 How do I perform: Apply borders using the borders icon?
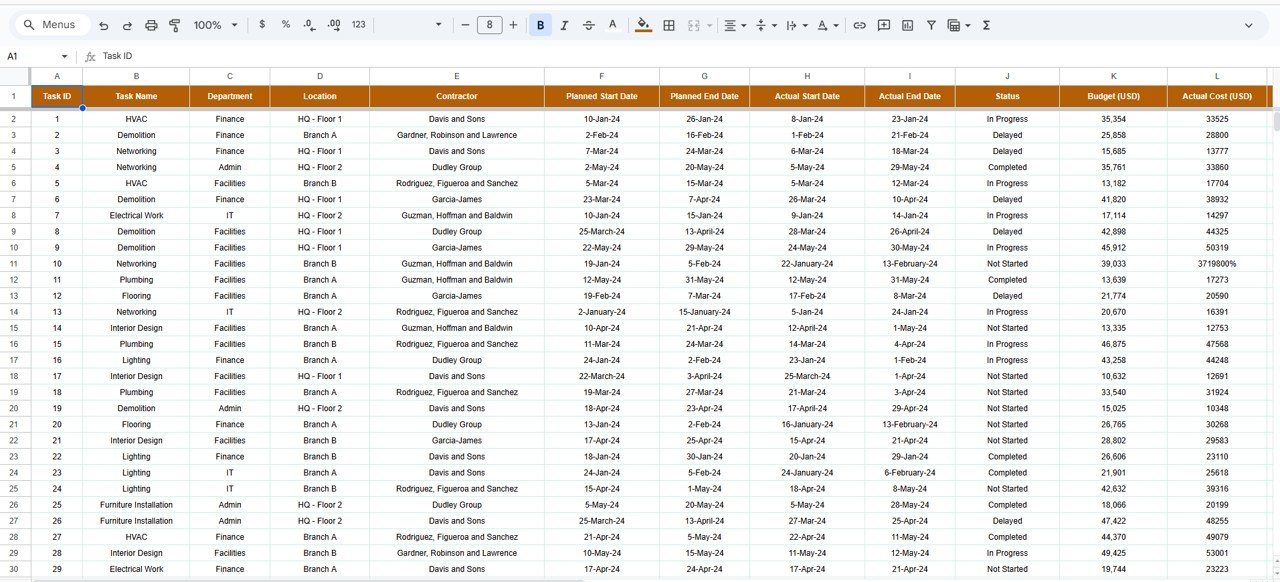point(668,25)
